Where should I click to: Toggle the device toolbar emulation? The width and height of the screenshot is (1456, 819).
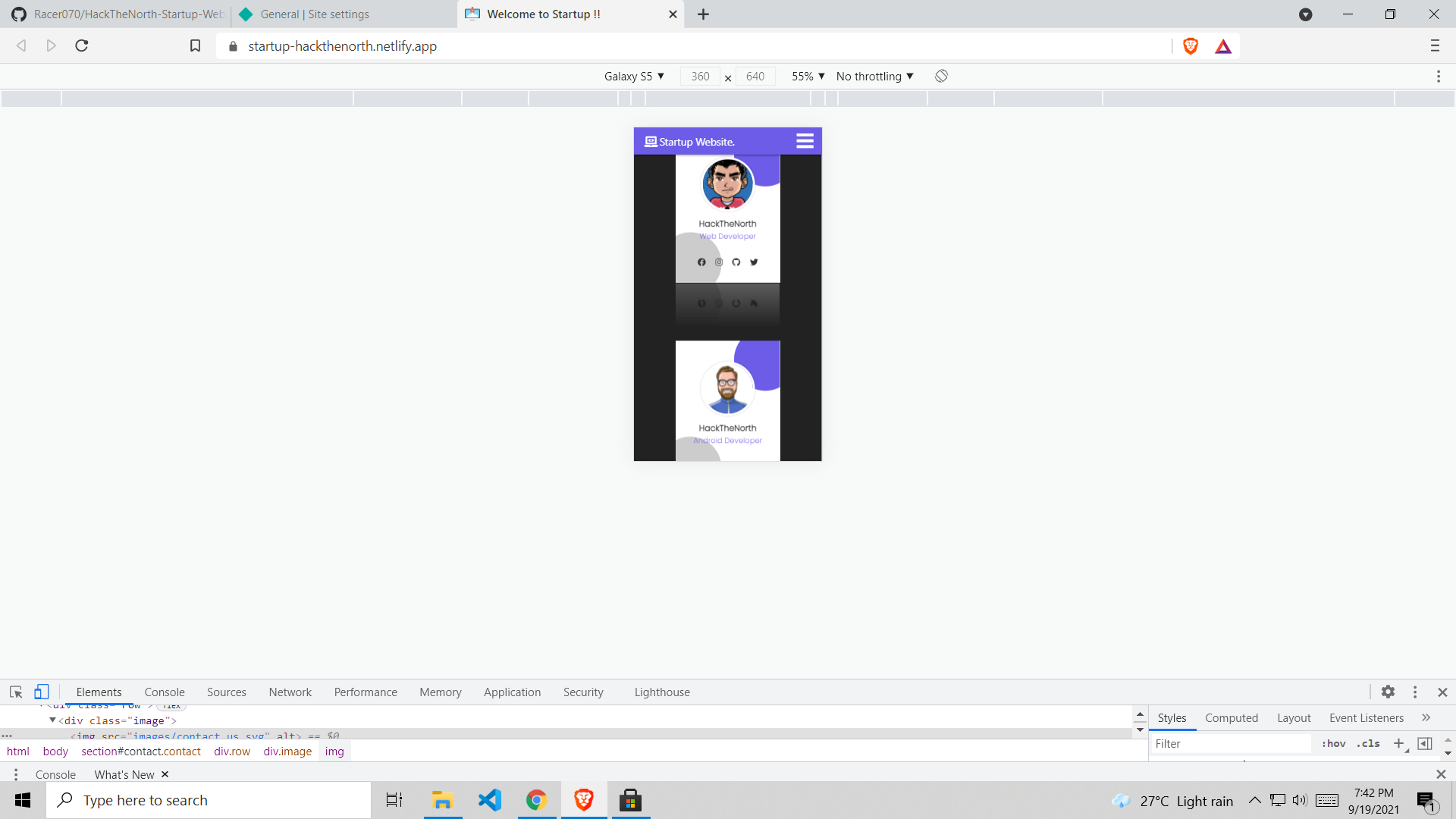coord(42,692)
